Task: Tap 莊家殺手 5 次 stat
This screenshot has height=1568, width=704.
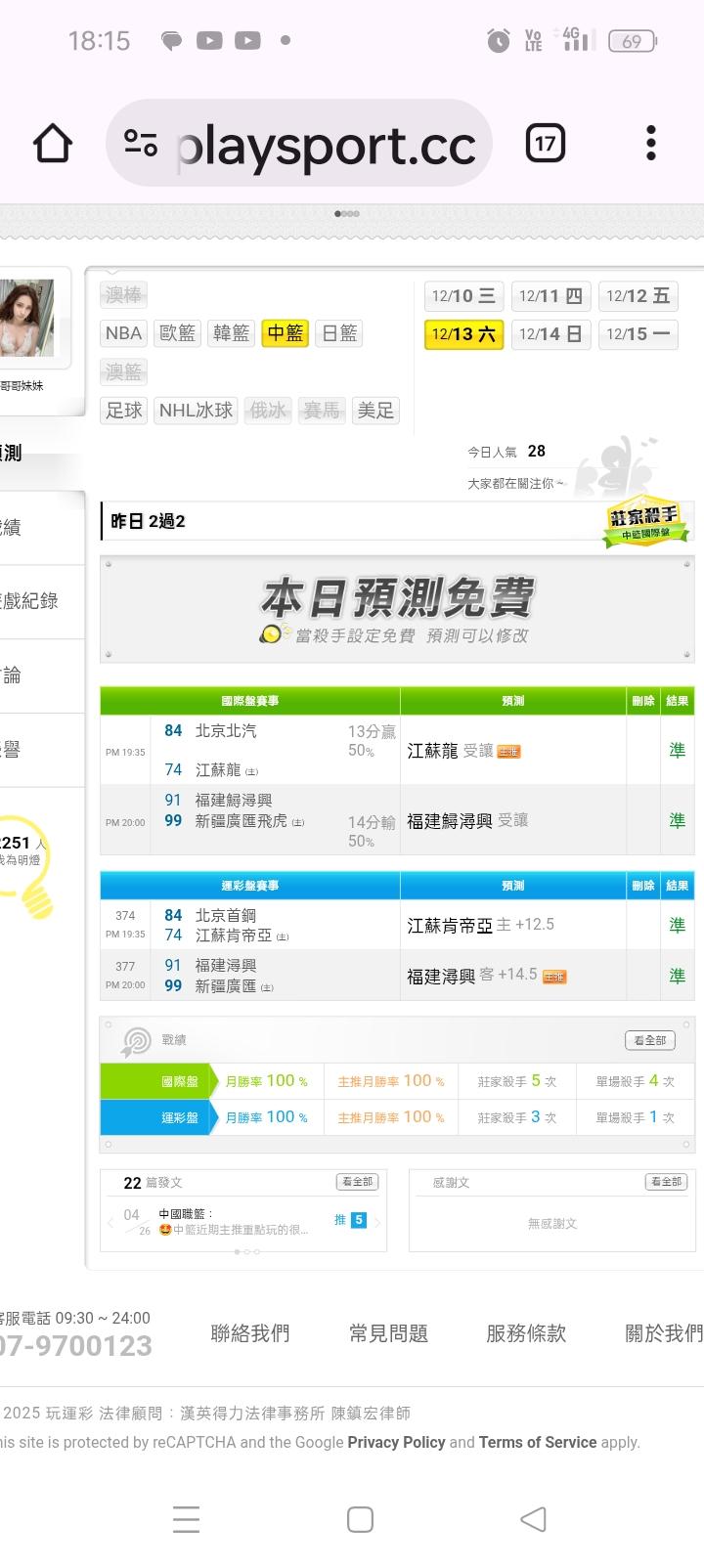Action: coord(517,1081)
